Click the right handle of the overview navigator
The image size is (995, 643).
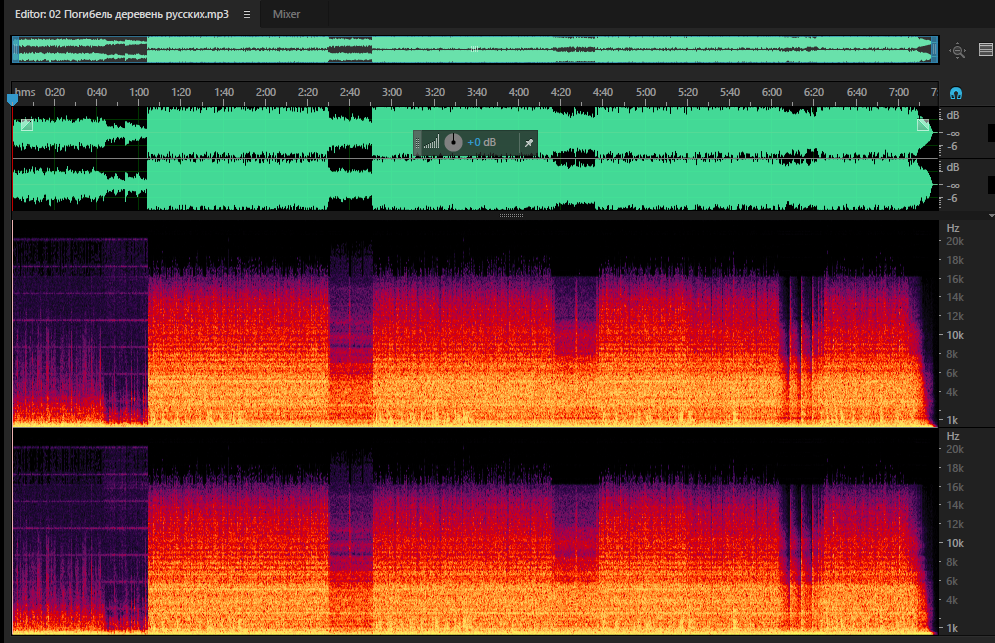(x=934, y=50)
